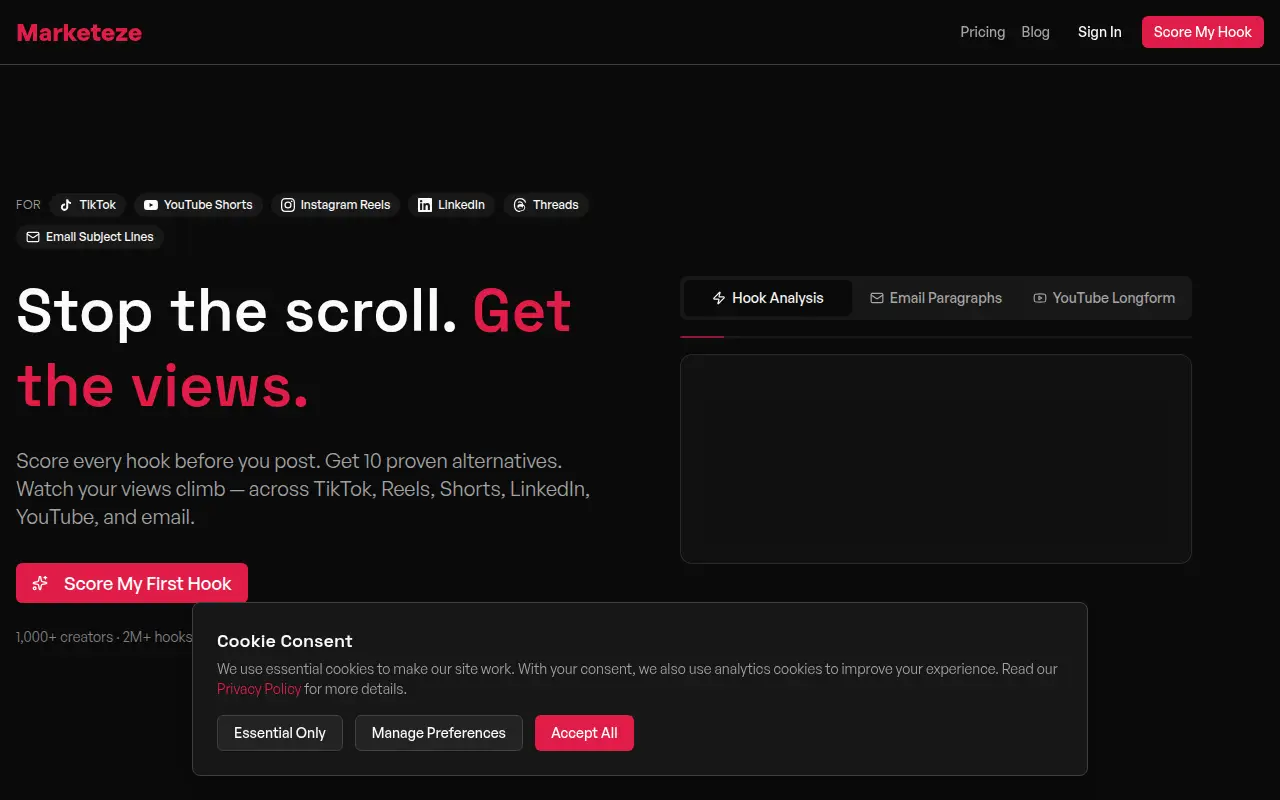The width and height of the screenshot is (1280, 800).
Task: Open the Pricing page
Action: (x=982, y=32)
